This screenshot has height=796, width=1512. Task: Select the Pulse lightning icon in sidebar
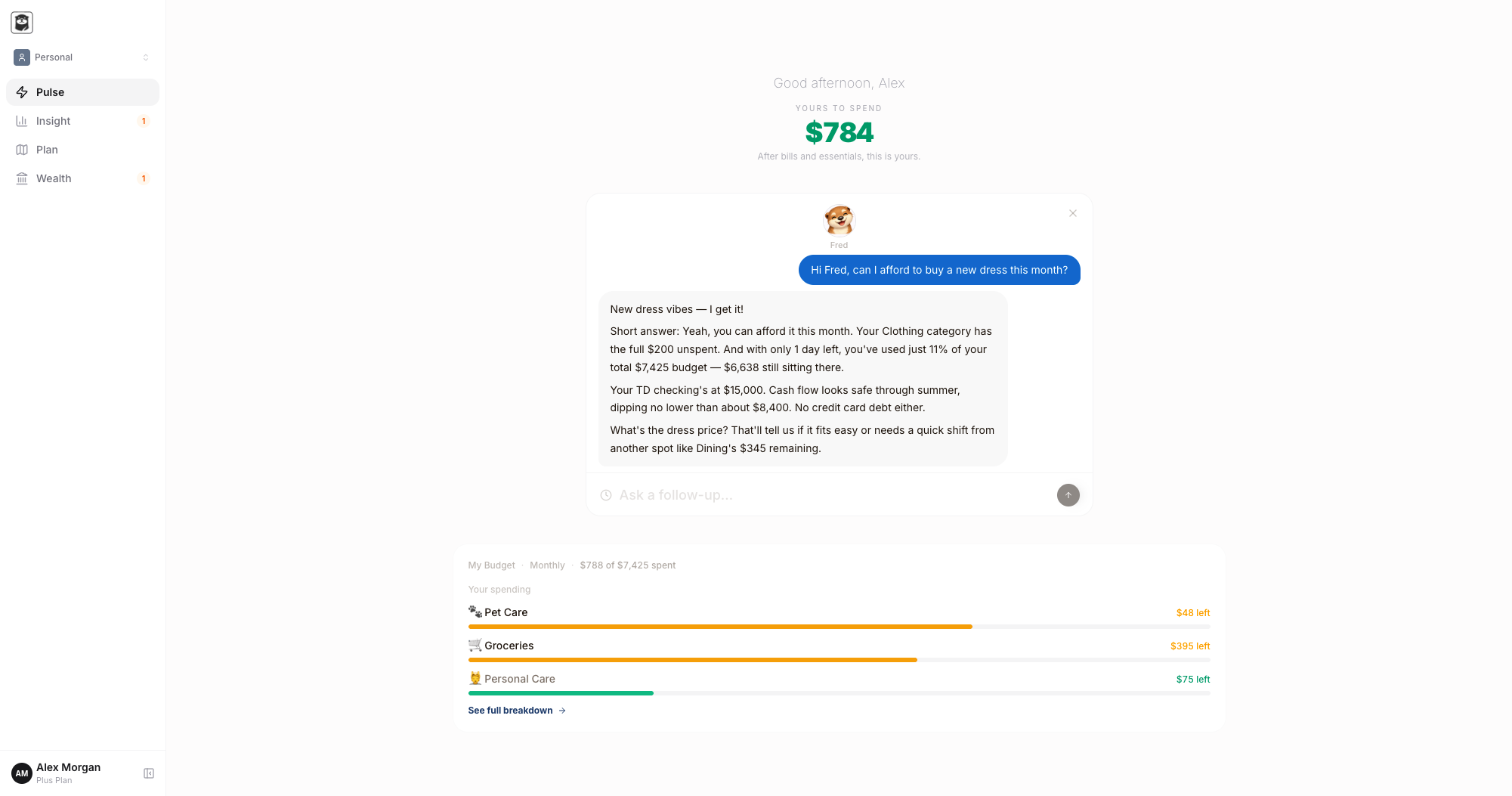tap(22, 92)
